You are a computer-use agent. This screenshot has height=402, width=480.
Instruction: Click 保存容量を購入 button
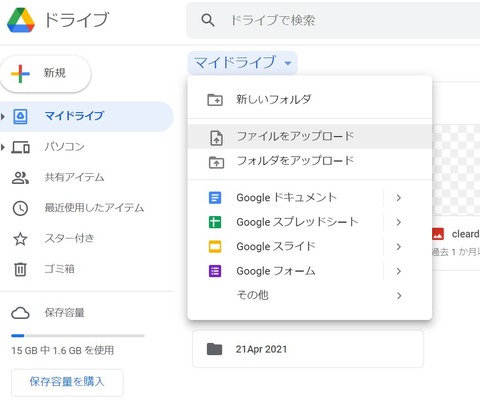(x=67, y=382)
